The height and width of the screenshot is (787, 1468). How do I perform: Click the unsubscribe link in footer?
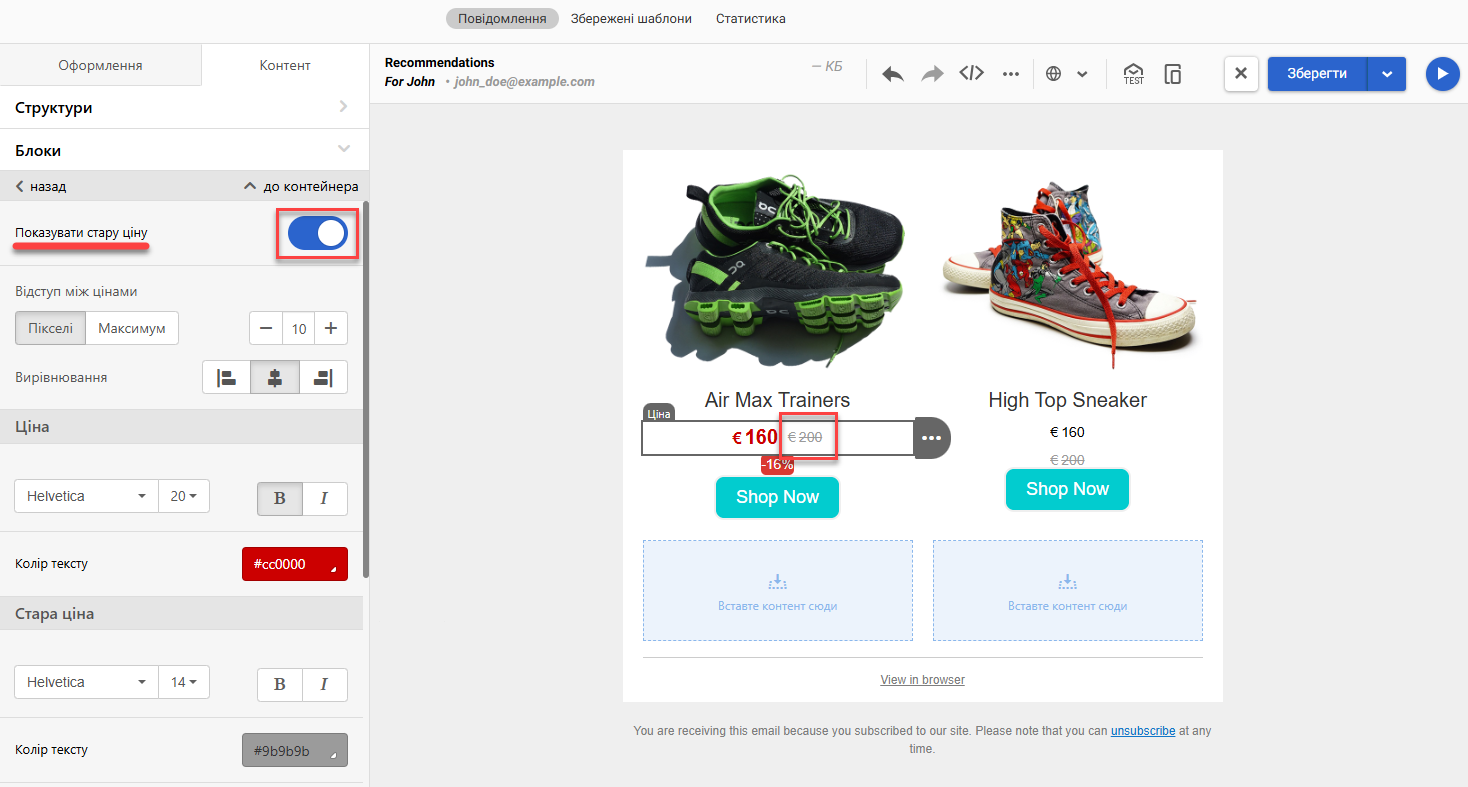[1143, 731]
